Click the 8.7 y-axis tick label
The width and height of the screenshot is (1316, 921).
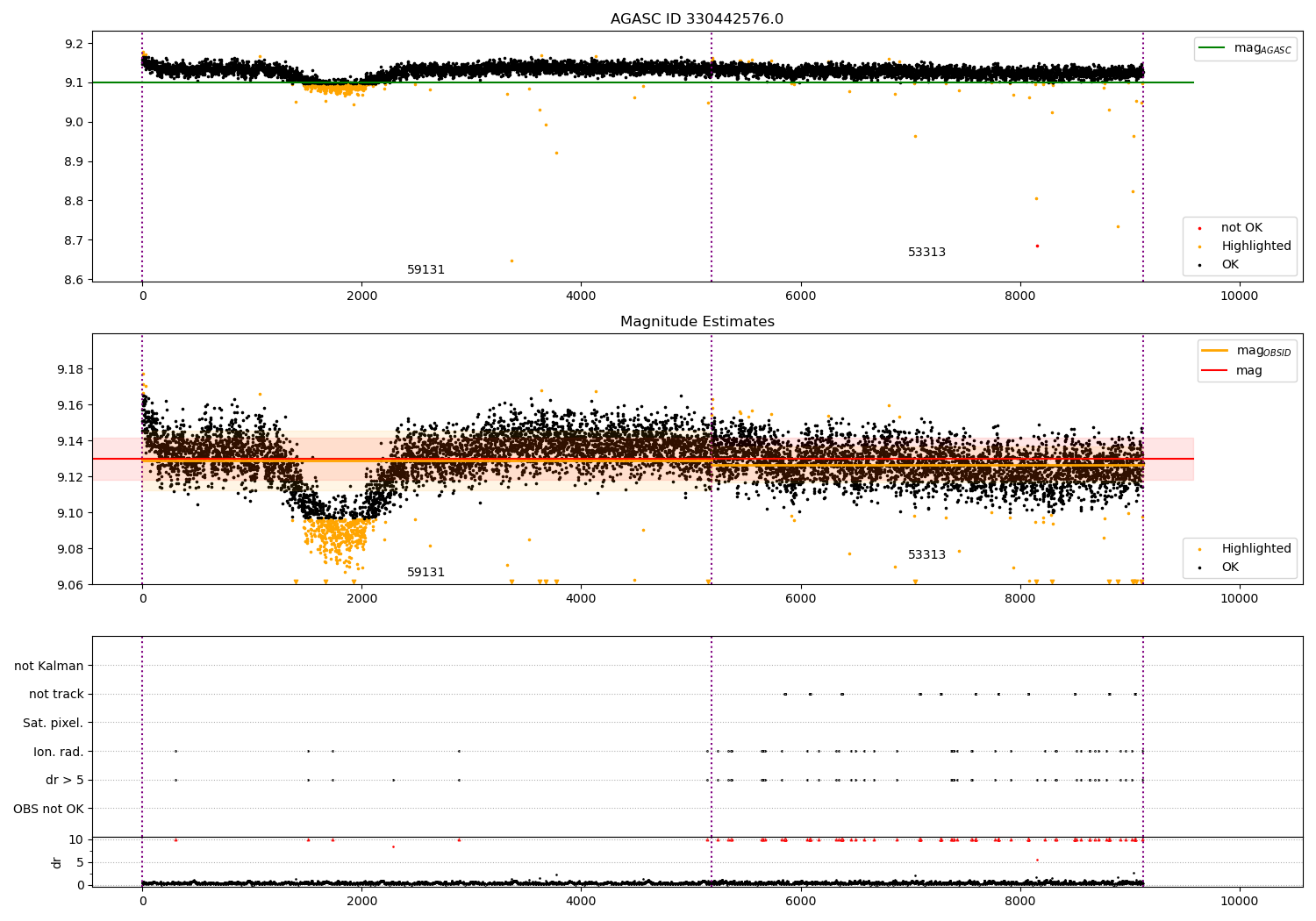click(75, 241)
